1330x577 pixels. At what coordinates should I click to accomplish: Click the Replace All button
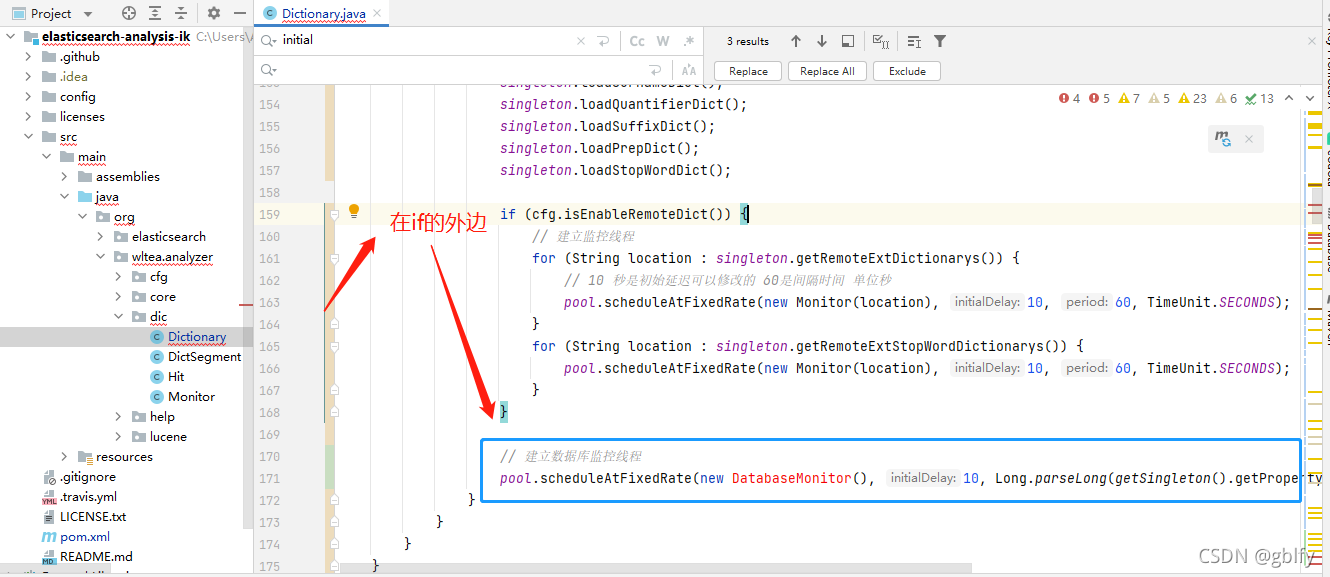[827, 71]
